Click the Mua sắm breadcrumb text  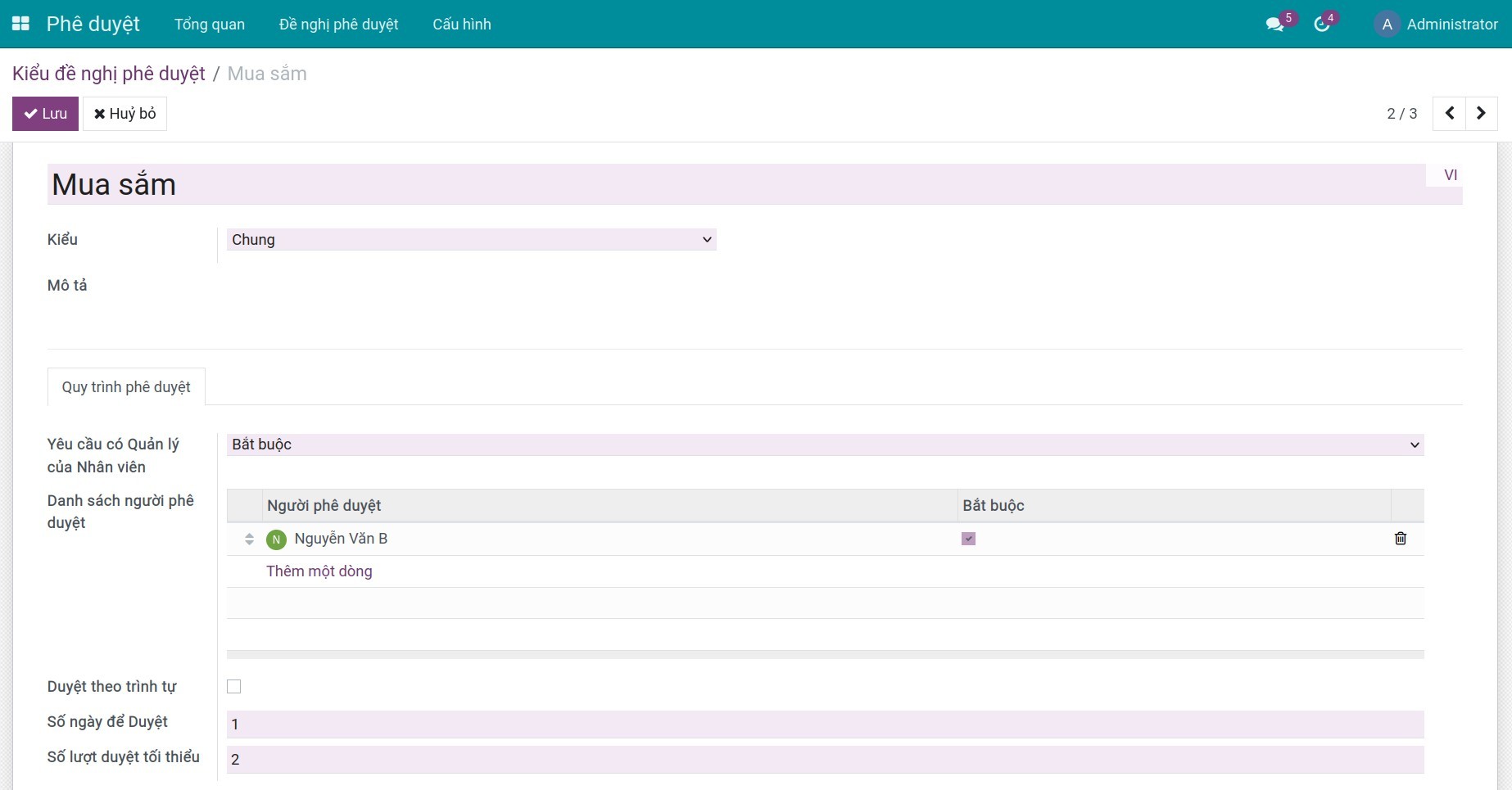[267, 74]
